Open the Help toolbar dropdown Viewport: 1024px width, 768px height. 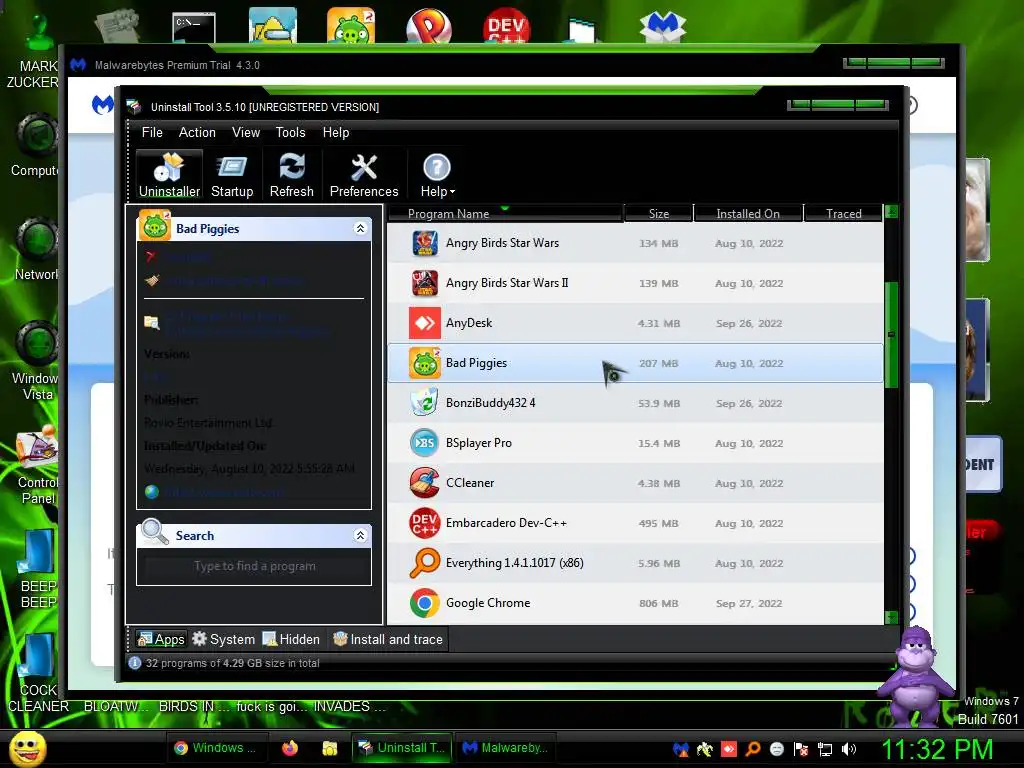(437, 175)
